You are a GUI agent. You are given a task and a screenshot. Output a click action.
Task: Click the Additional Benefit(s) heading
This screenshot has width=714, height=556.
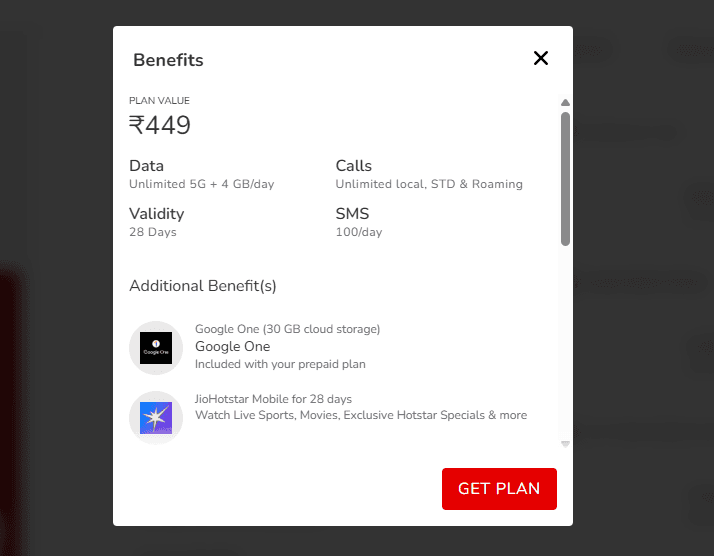(203, 286)
